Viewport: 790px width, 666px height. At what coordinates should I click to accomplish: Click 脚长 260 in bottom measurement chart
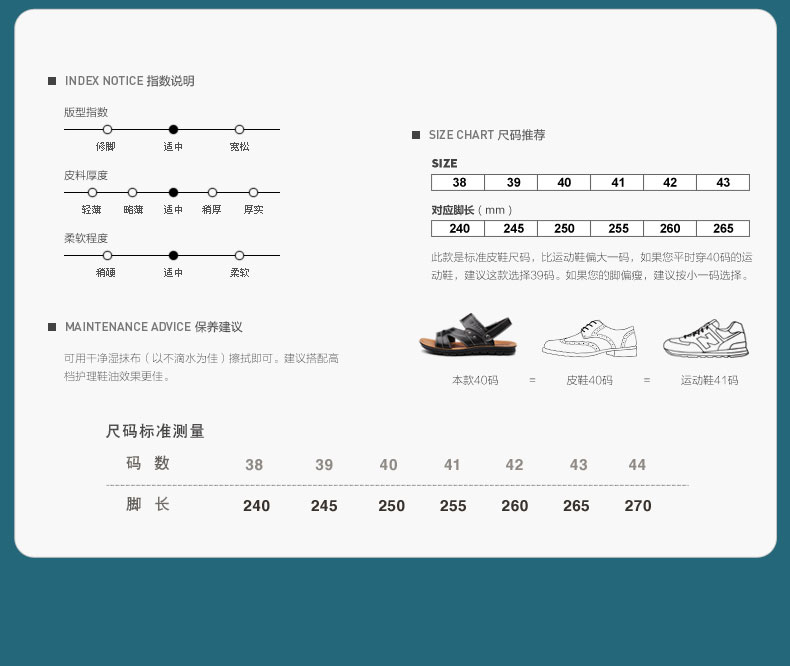coord(514,505)
